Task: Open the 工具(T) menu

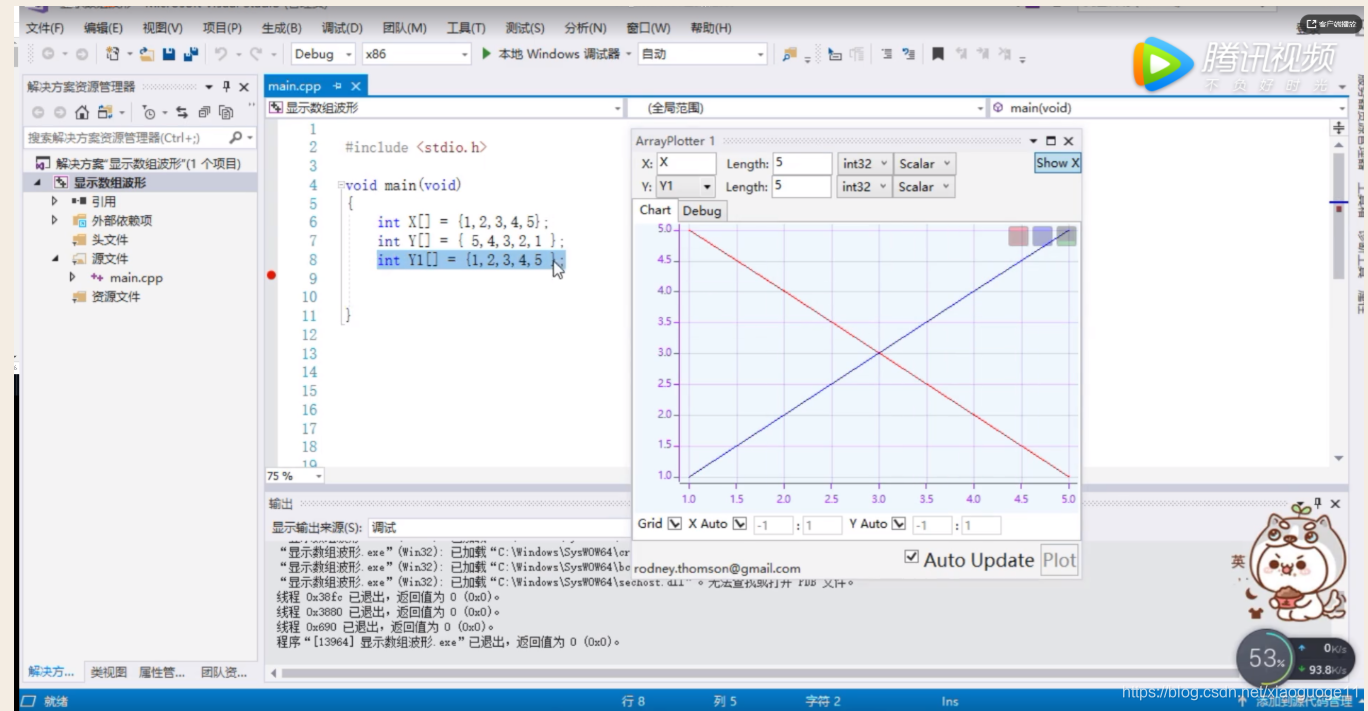Action: click(x=466, y=28)
